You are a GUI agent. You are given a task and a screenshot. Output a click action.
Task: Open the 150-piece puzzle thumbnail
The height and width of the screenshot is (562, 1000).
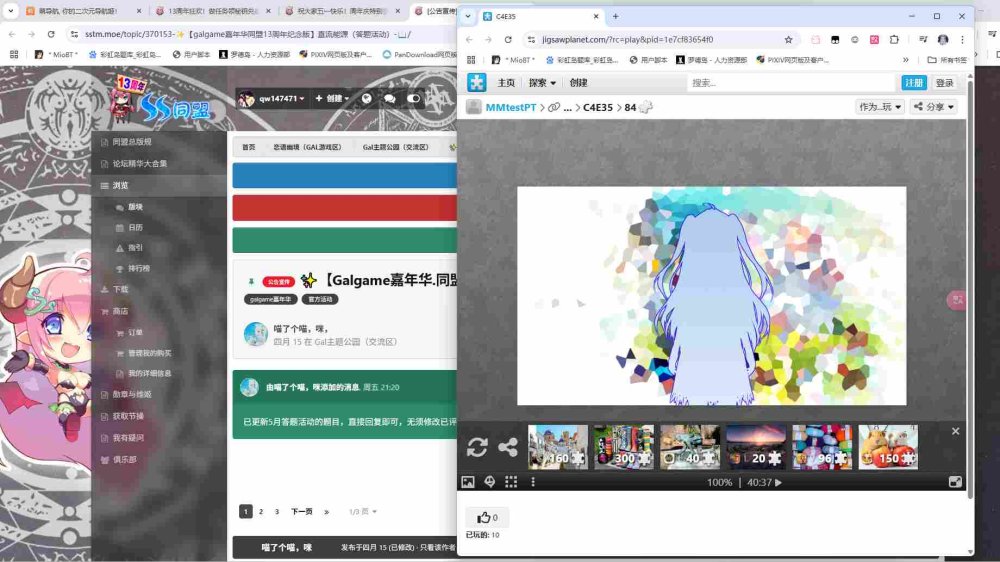point(888,447)
